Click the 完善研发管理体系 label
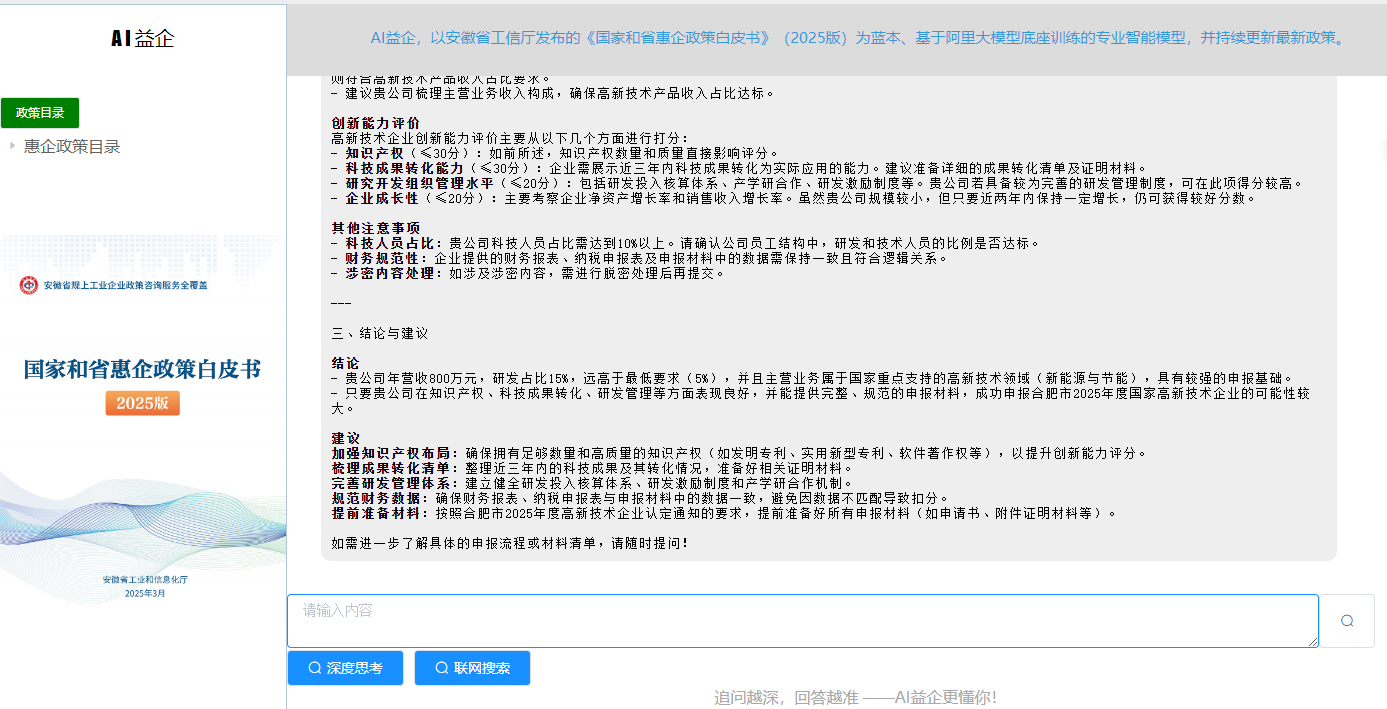The width and height of the screenshot is (1387, 709). click(x=395, y=483)
